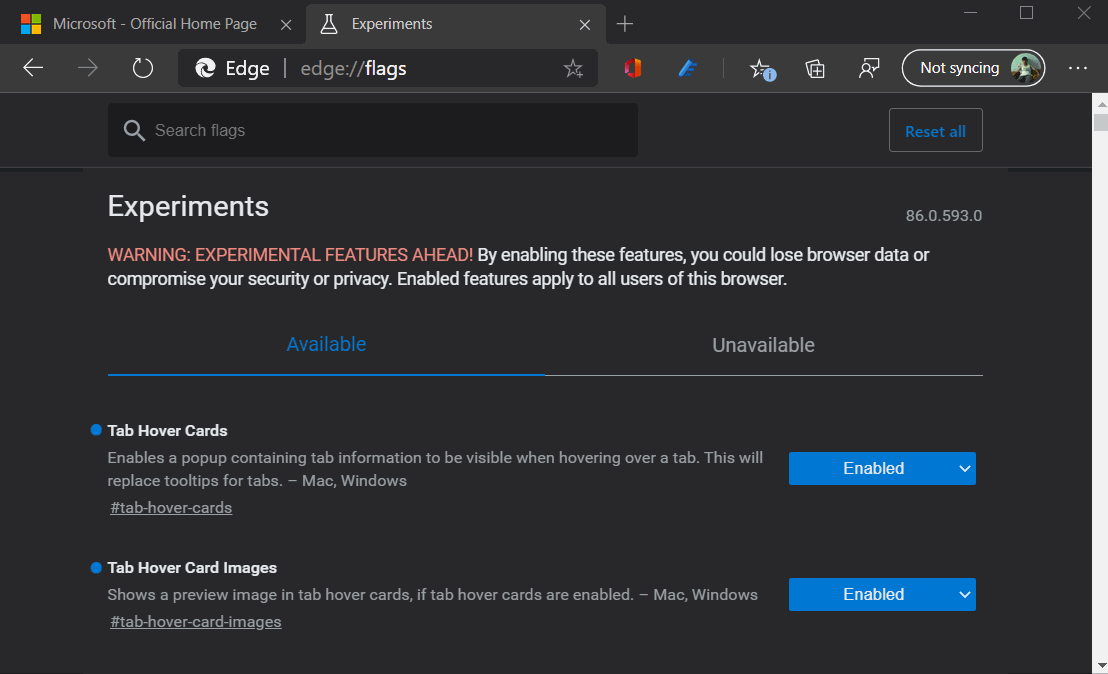Screen dimensions: 1108x674
Task: Switch to the Unavailable flags tab
Action: (x=763, y=345)
